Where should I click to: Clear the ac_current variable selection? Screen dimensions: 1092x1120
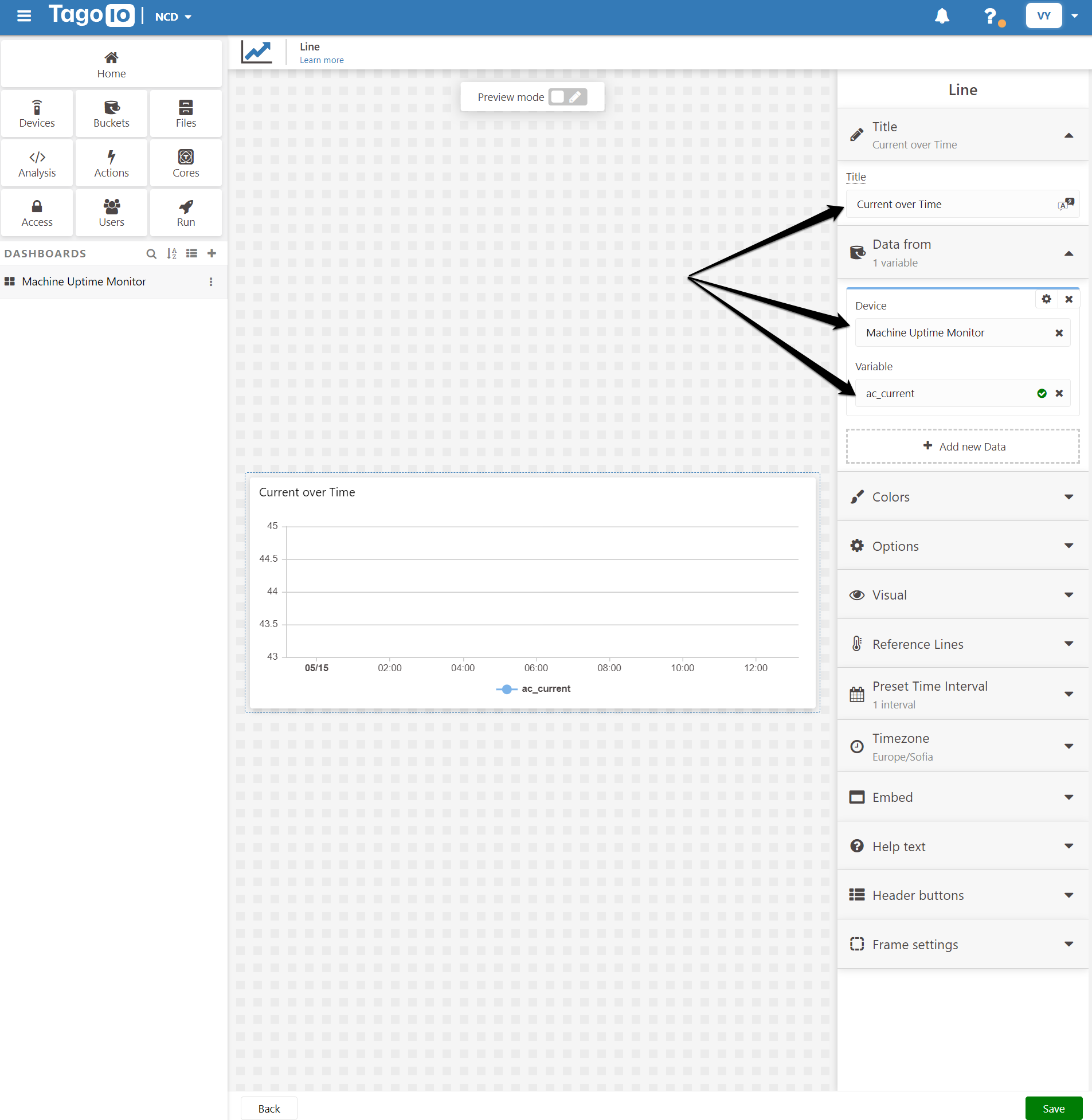coord(1059,393)
